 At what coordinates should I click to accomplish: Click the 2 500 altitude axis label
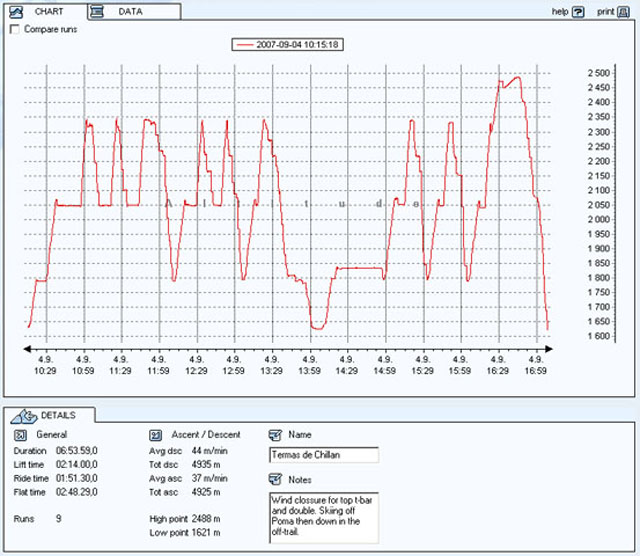click(x=599, y=73)
